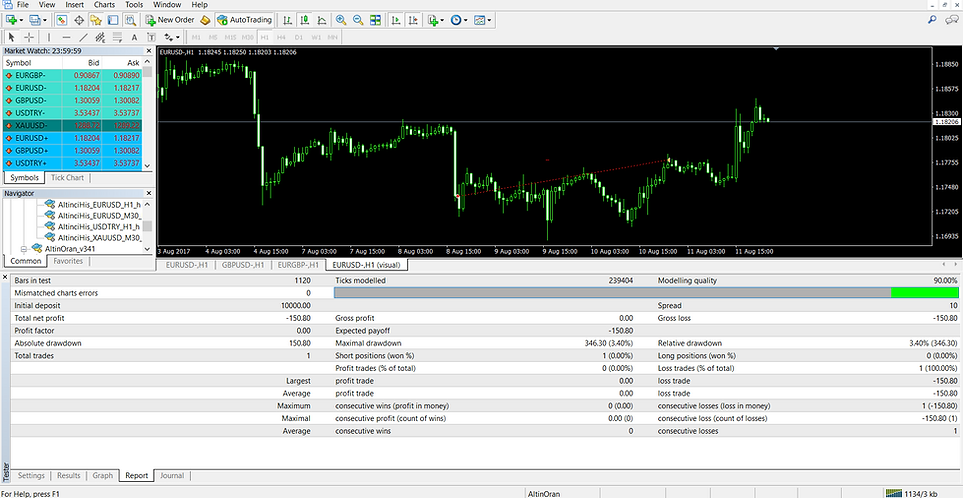
Task: Toggle chart shift from right border
Action: coord(413,20)
